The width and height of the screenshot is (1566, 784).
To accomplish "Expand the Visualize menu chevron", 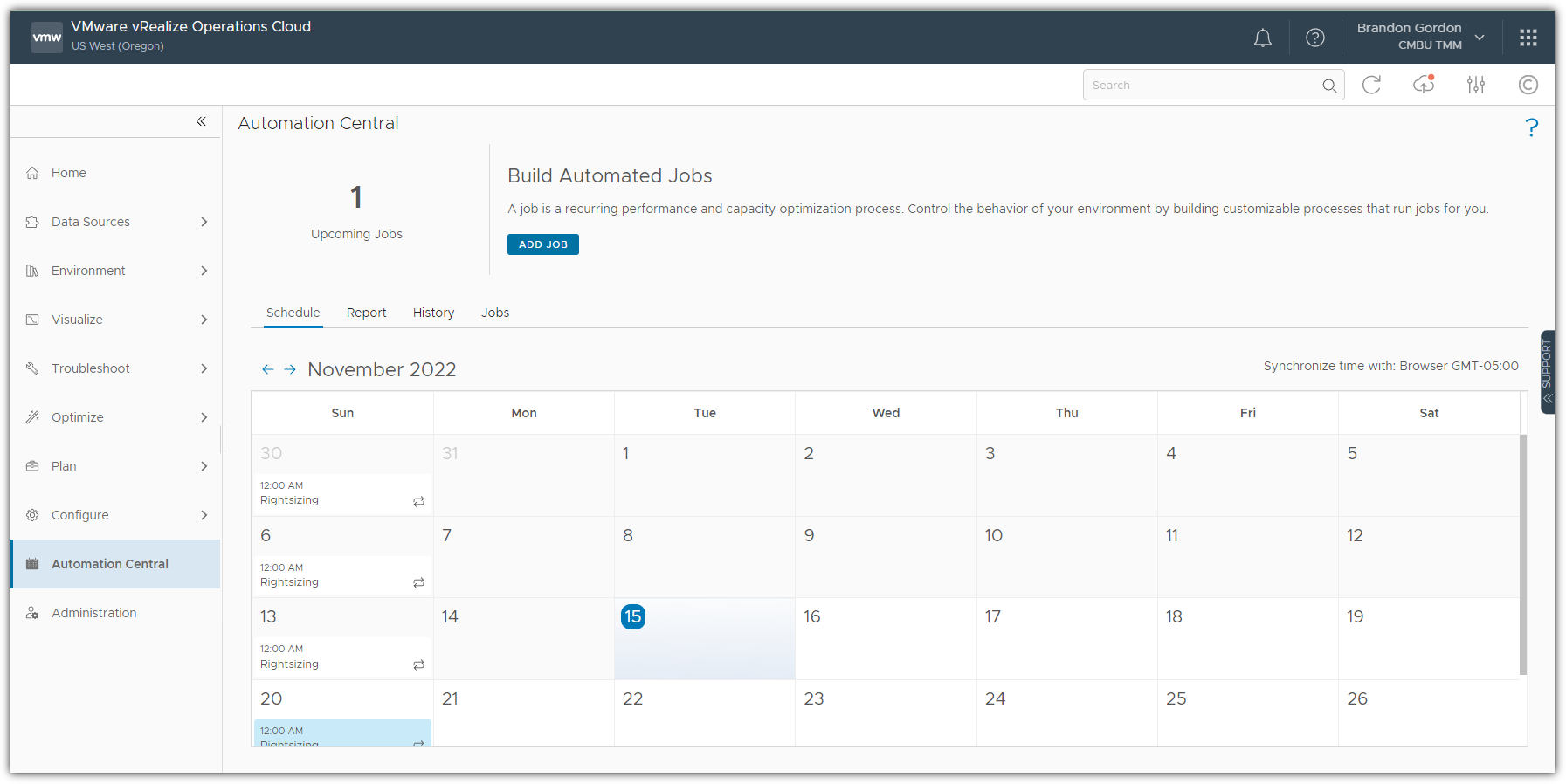I will (204, 320).
